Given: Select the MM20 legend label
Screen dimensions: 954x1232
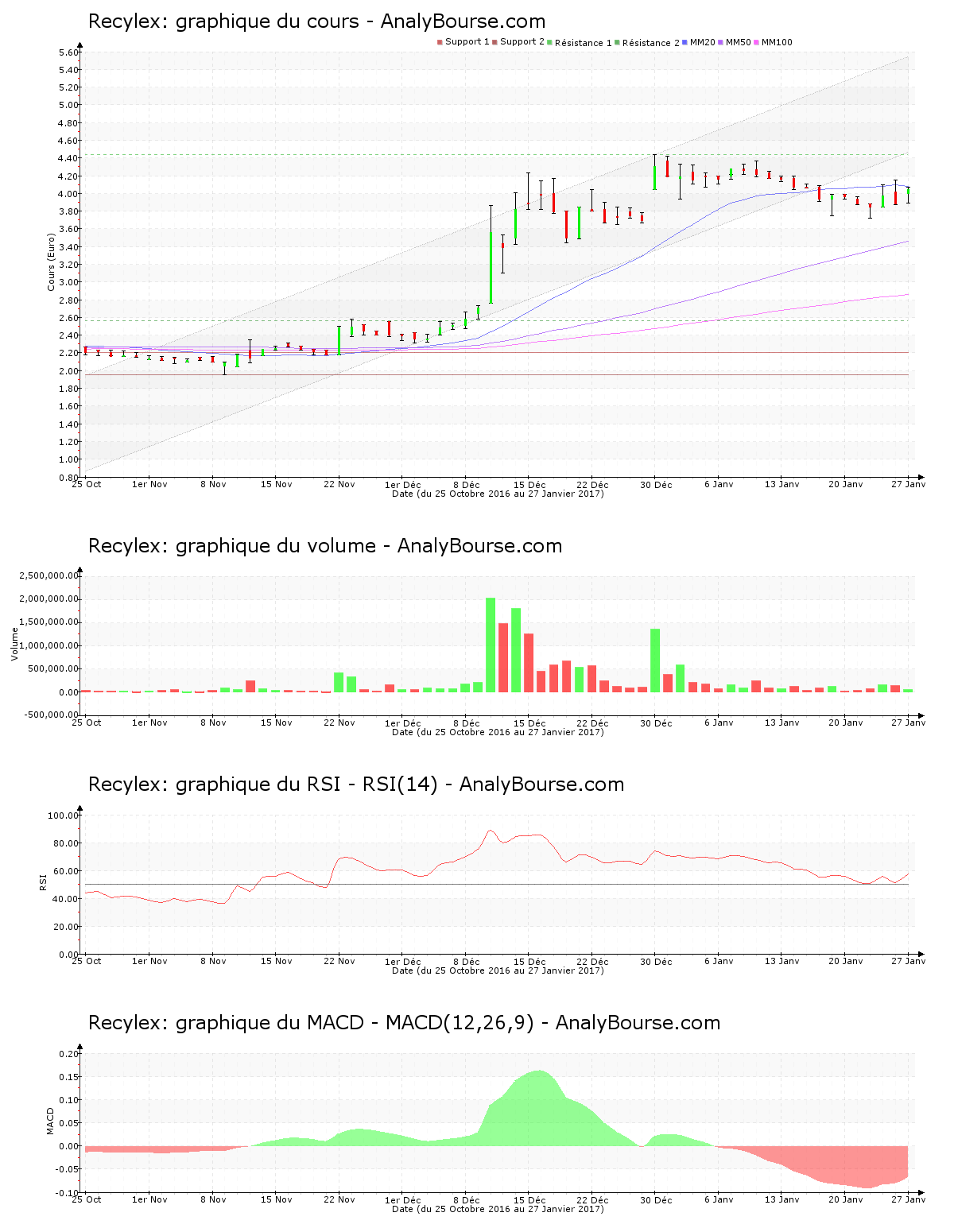Looking at the screenshot, I should coord(703,42).
